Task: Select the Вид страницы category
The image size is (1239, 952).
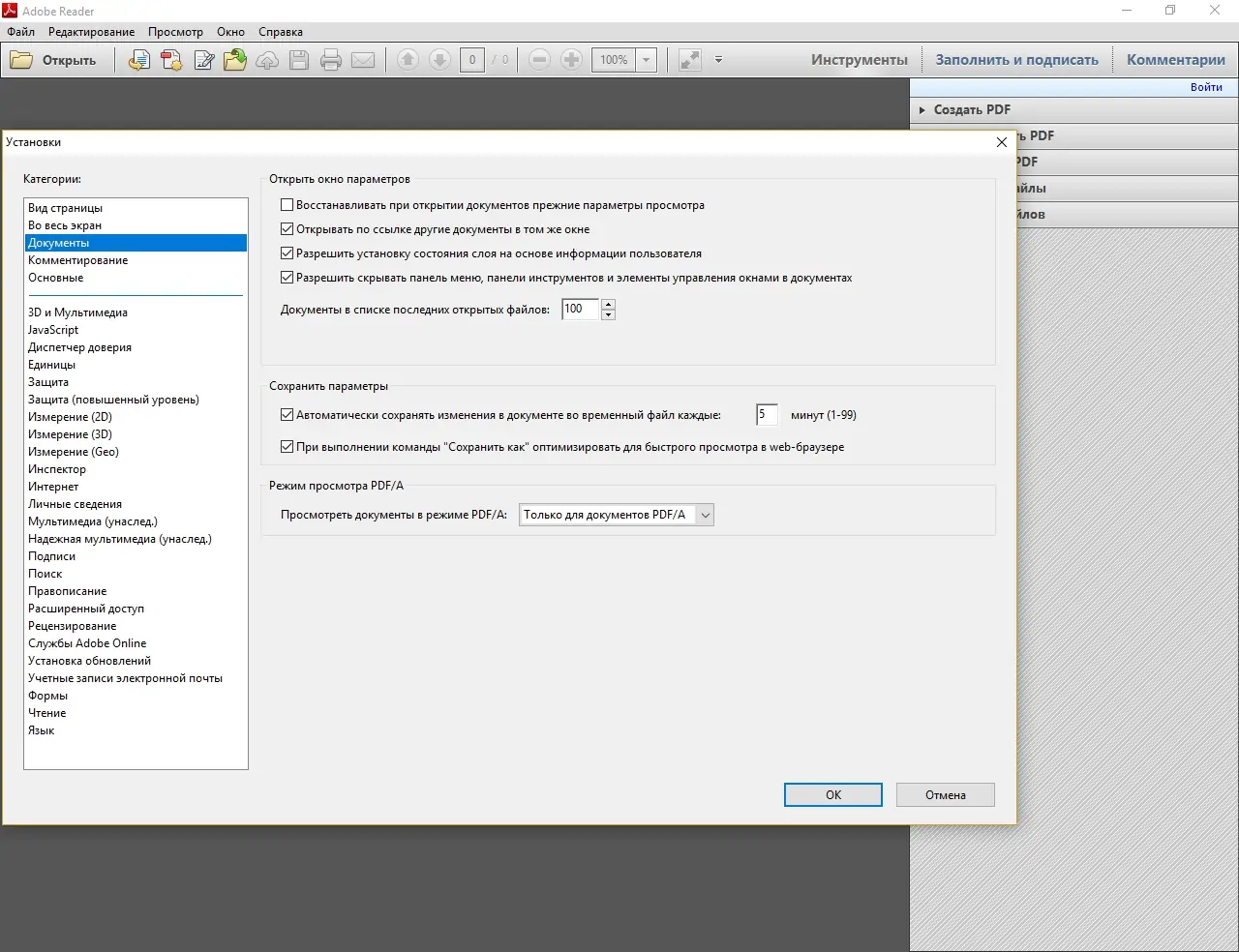Action: [136, 208]
